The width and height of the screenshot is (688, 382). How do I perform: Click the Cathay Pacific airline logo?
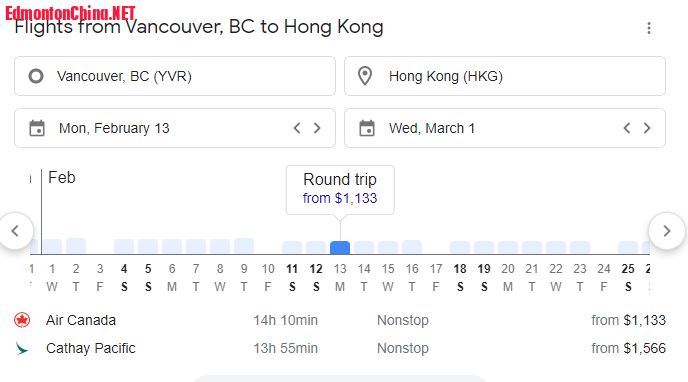point(22,348)
